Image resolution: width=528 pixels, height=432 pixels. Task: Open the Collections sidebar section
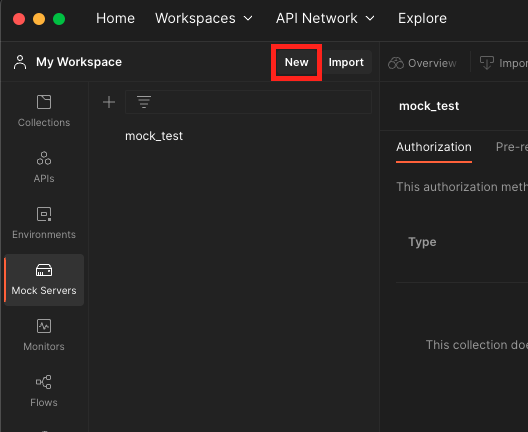click(44, 111)
